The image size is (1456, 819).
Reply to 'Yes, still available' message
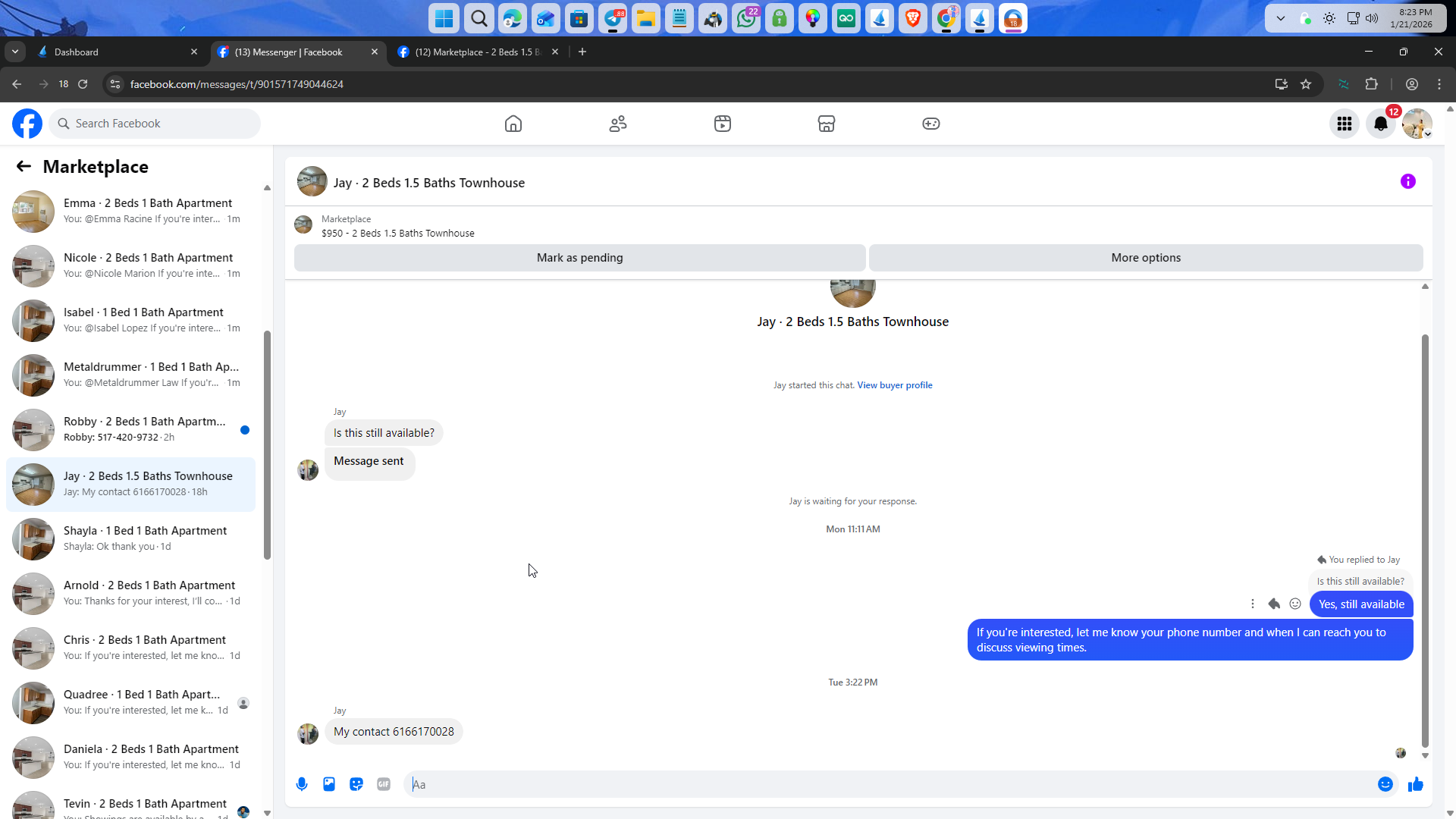tap(1274, 604)
